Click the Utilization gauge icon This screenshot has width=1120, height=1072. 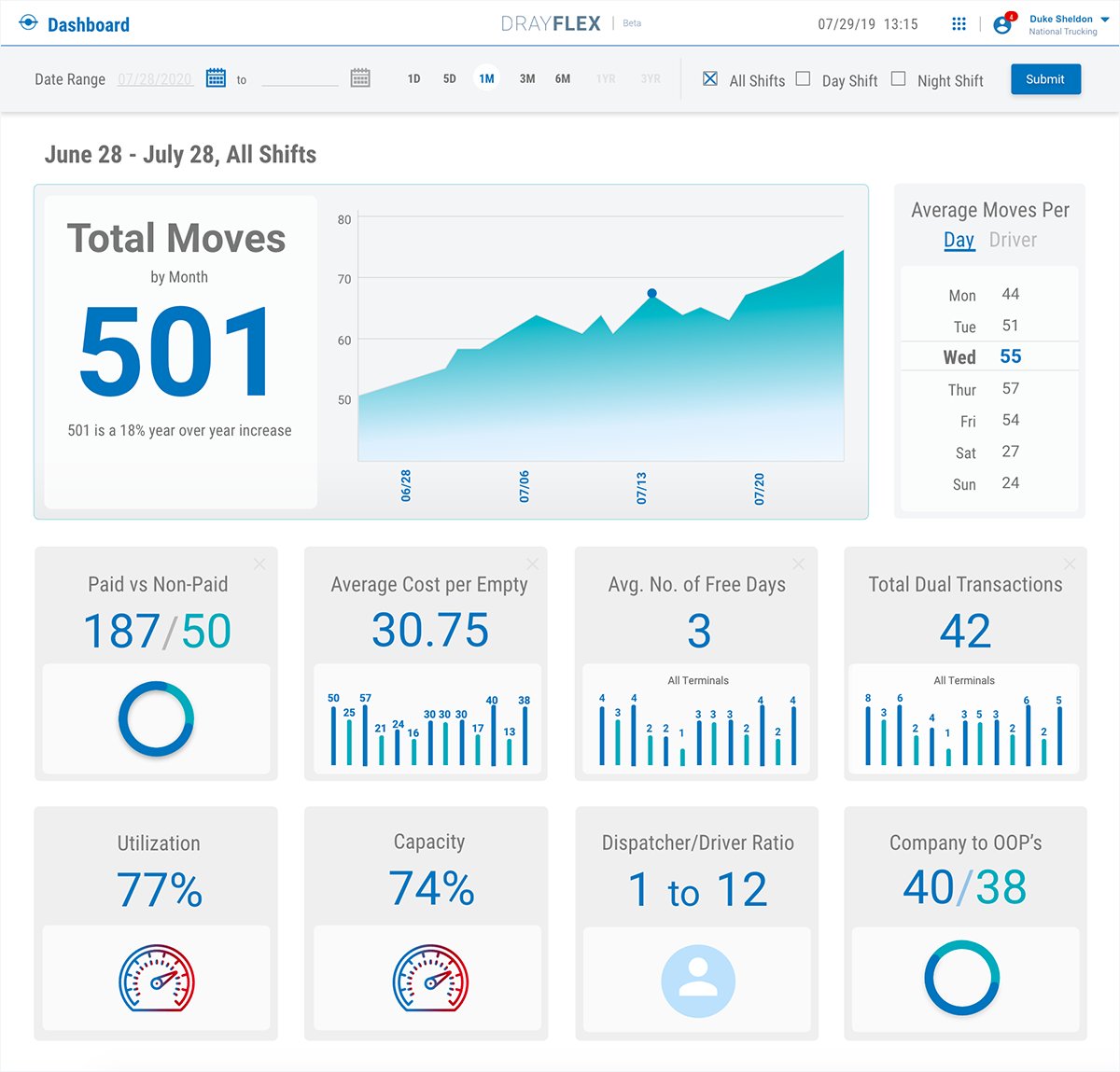tap(157, 979)
